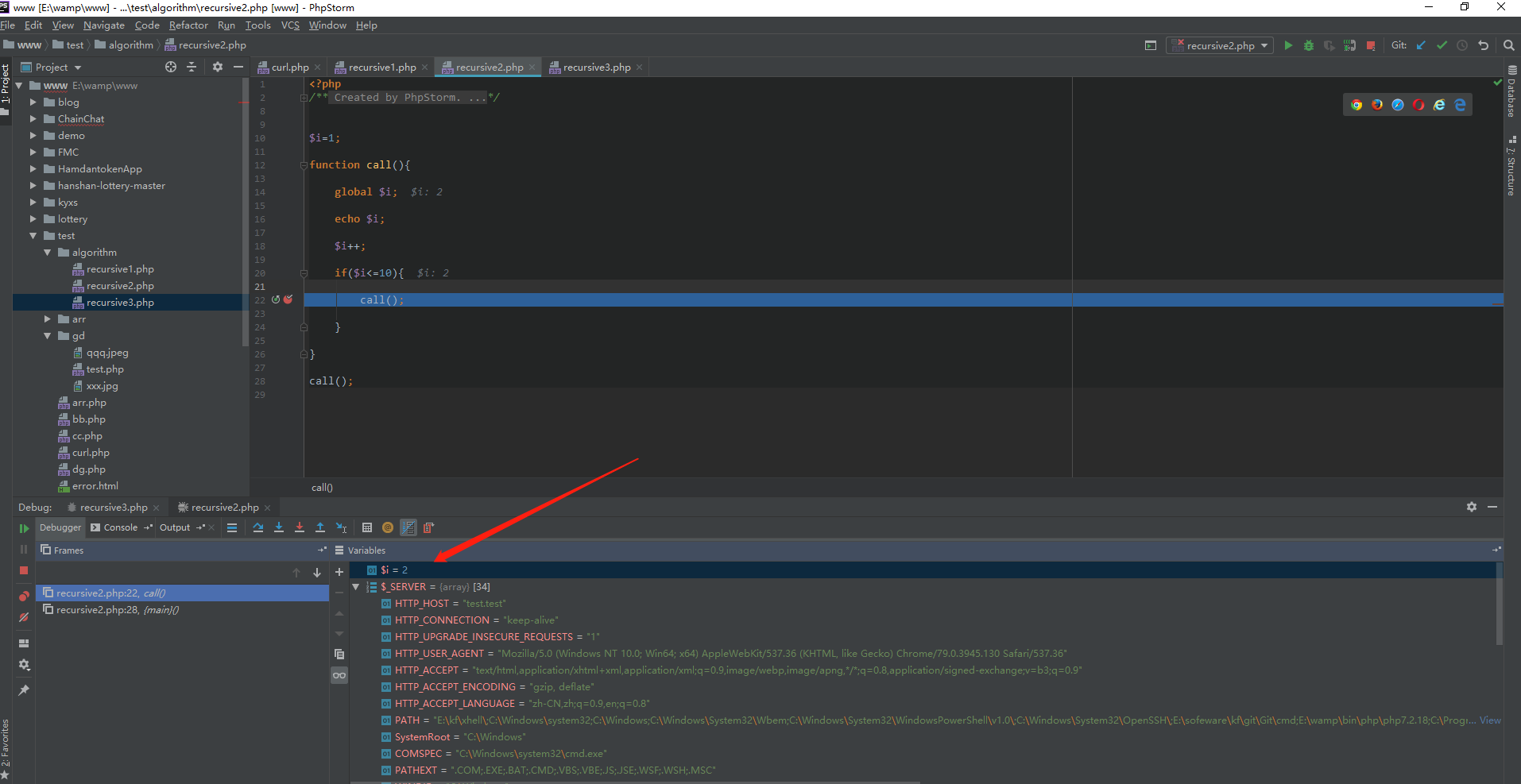The height and width of the screenshot is (784, 1521).
Task: Click Run to Cursor button
Action: (x=341, y=527)
